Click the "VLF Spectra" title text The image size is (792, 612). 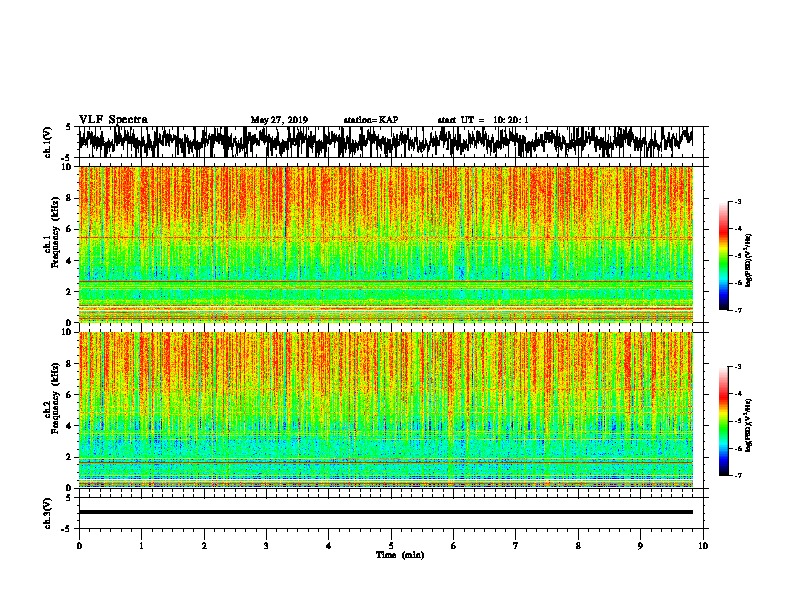pyautogui.click(x=113, y=120)
